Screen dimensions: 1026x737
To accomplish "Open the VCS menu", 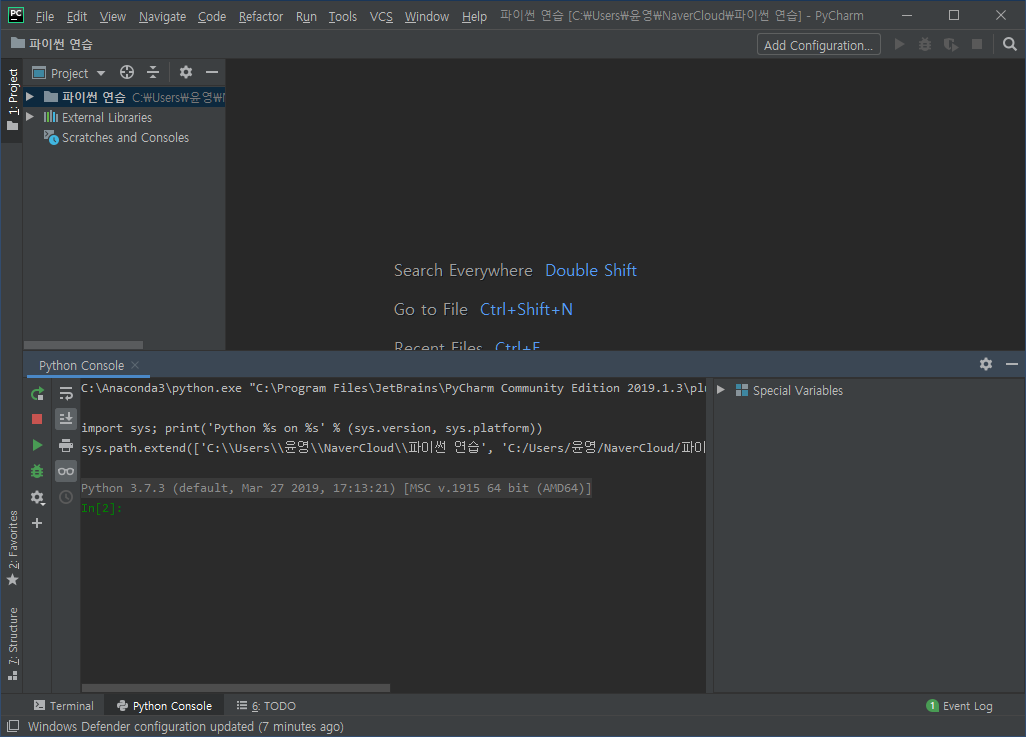I will pos(381,16).
